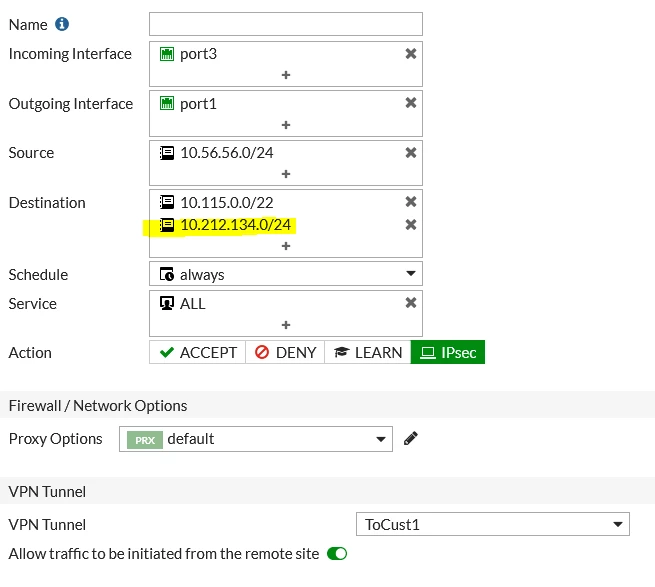Click the port3 interface icon
This screenshot has height=587, width=655.
[x=167, y=54]
